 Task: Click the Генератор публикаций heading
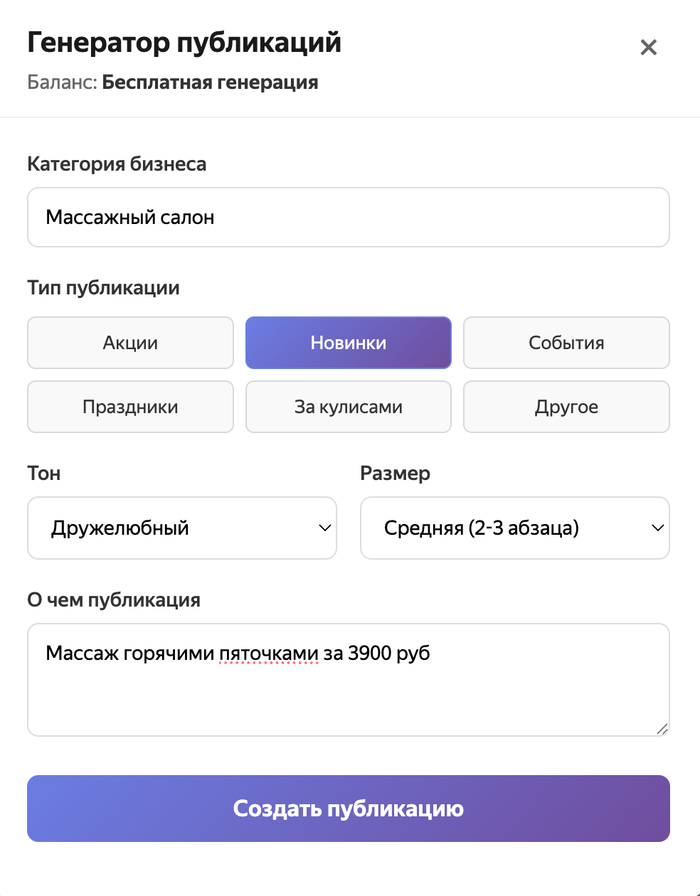[184, 43]
